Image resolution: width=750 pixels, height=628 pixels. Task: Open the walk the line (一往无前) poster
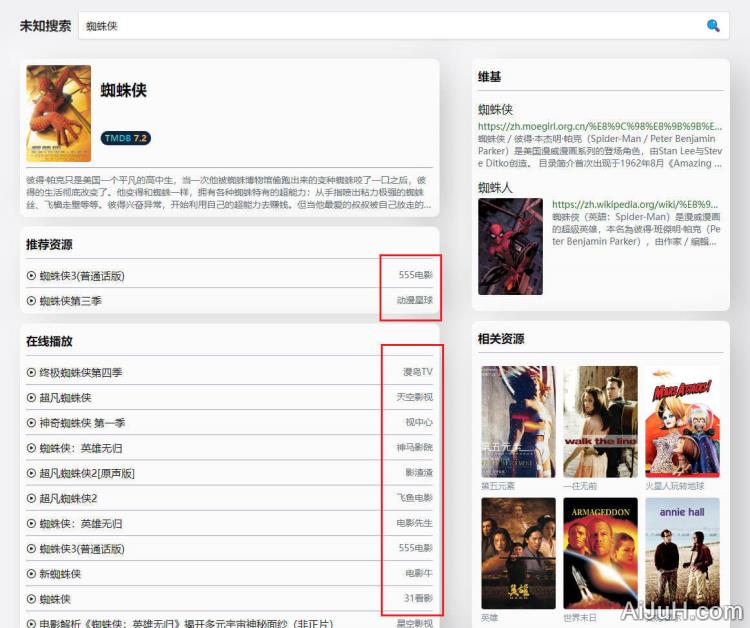[600, 421]
